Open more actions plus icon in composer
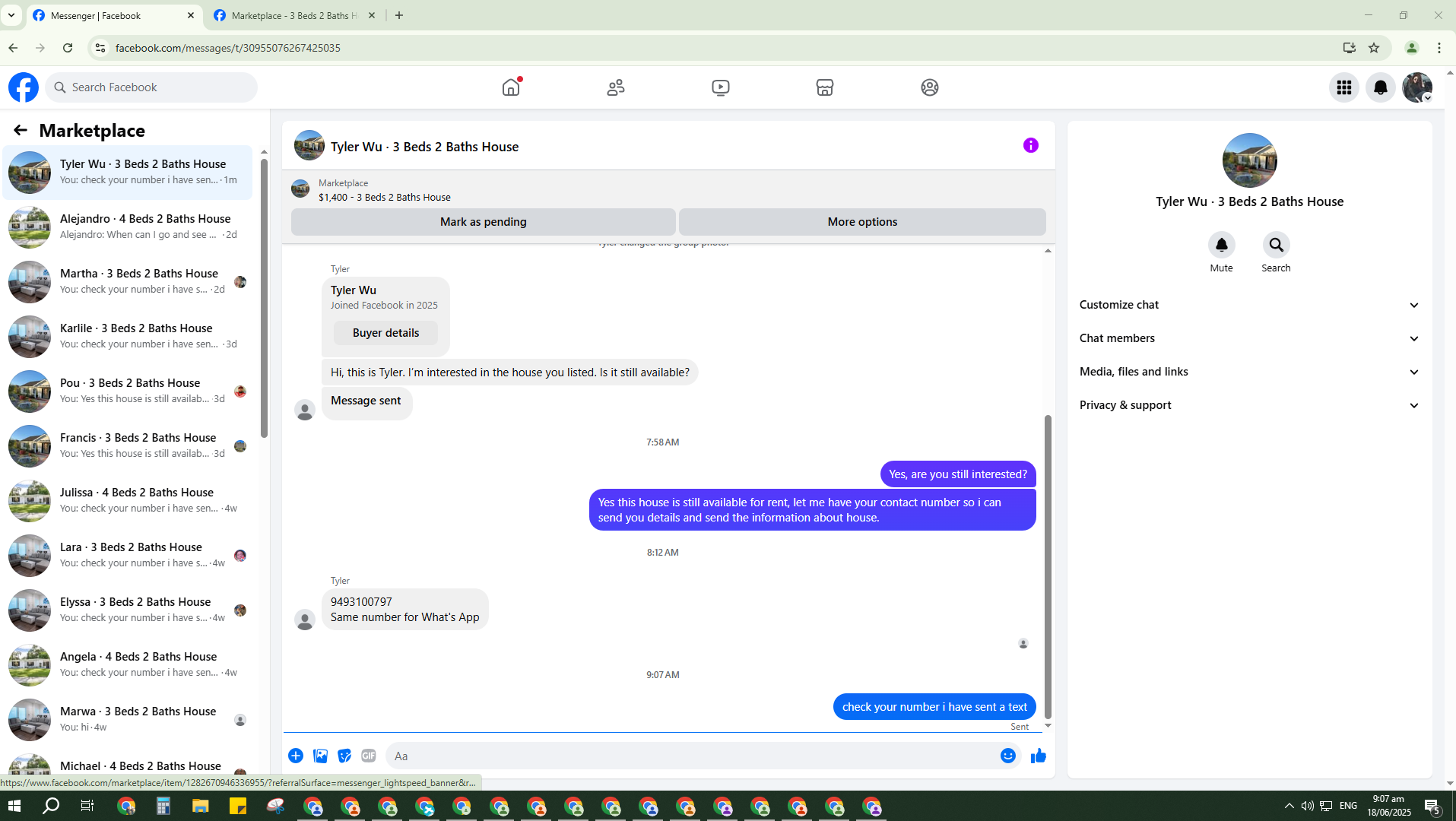The height and width of the screenshot is (821, 1456). pos(296,756)
